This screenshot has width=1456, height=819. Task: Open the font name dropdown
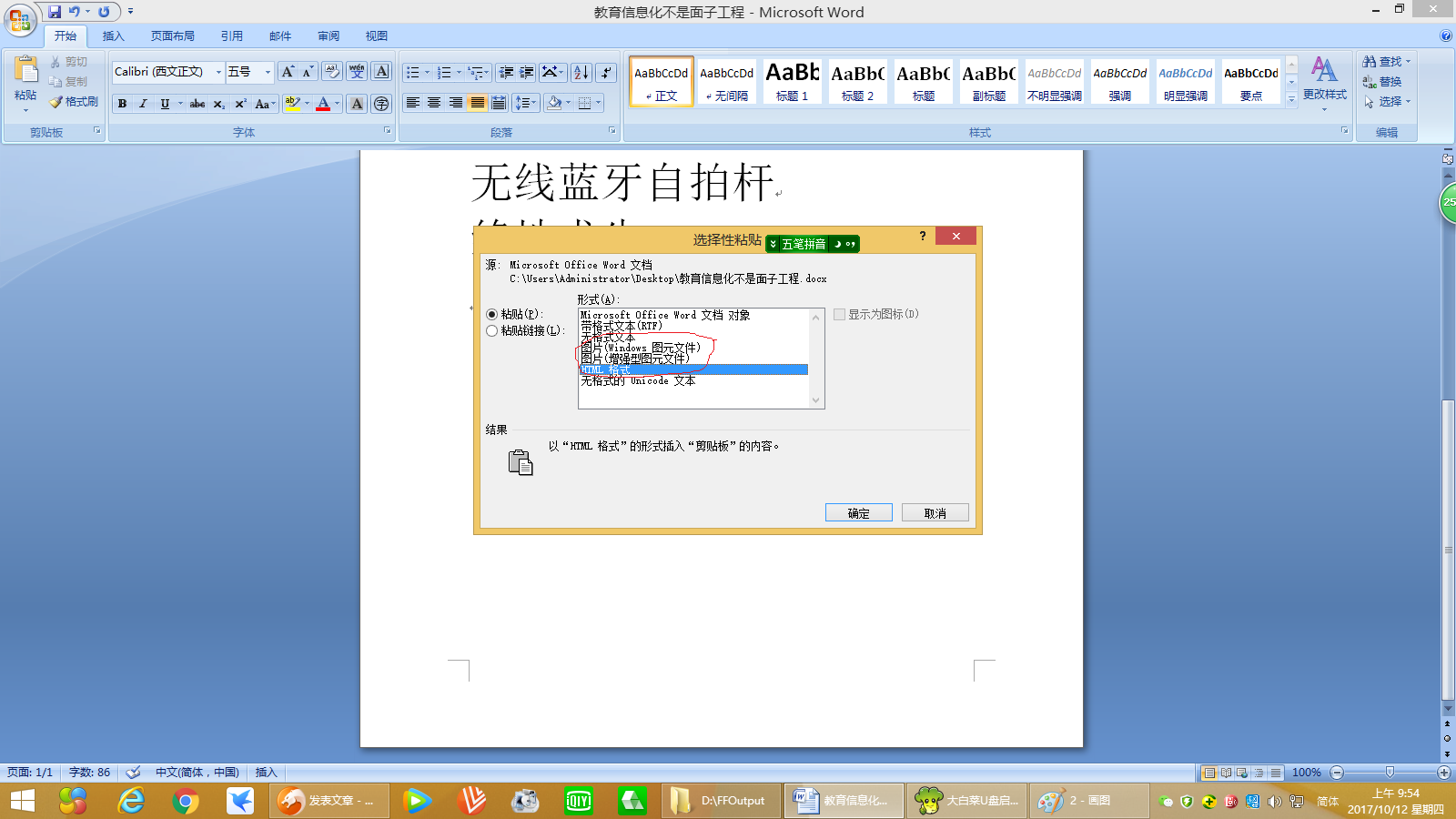click(x=218, y=72)
